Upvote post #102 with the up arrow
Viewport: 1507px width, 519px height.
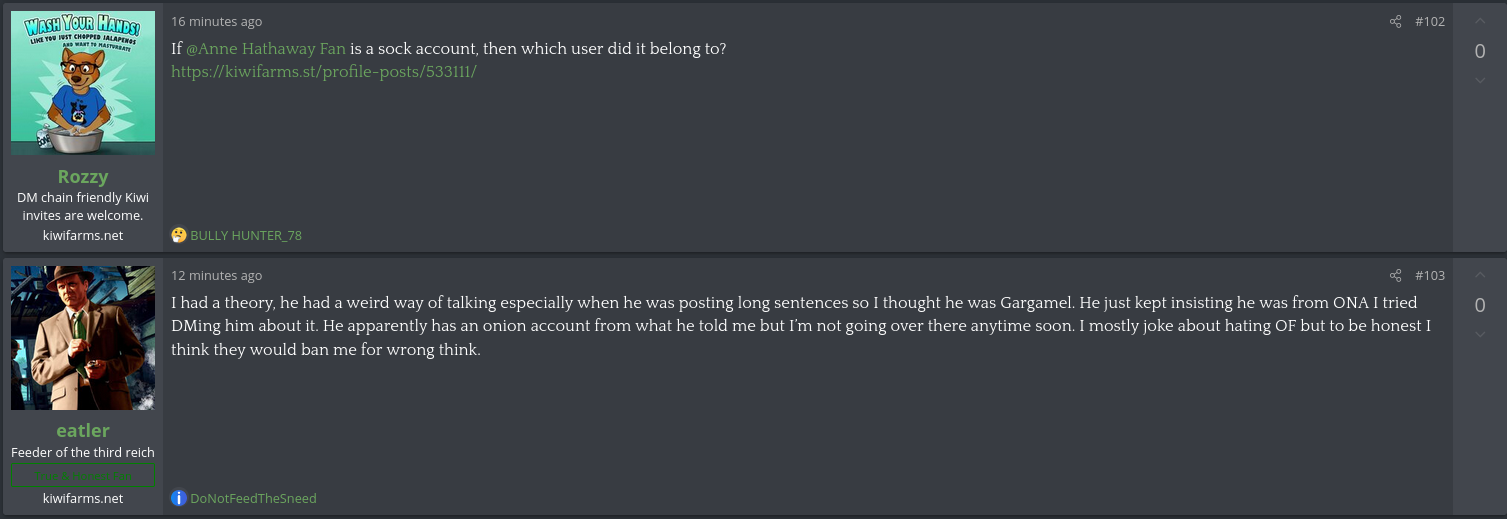click(1480, 22)
